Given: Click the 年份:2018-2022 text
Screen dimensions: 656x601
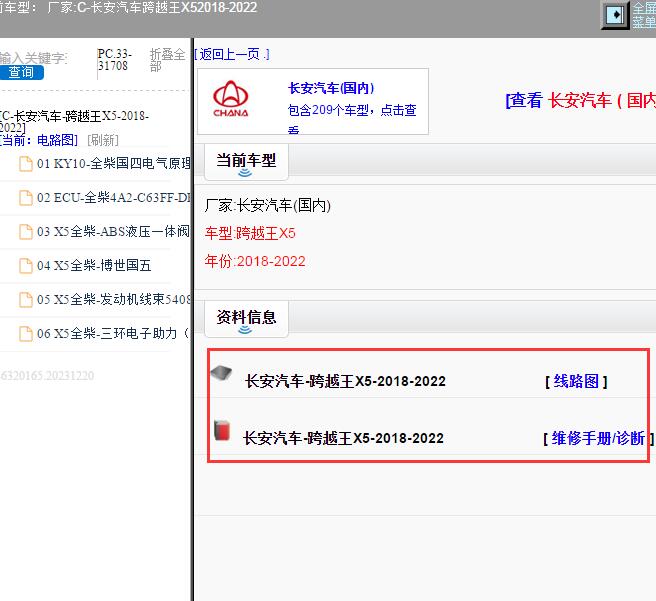Looking at the screenshot, I should [x=255, y=261].
